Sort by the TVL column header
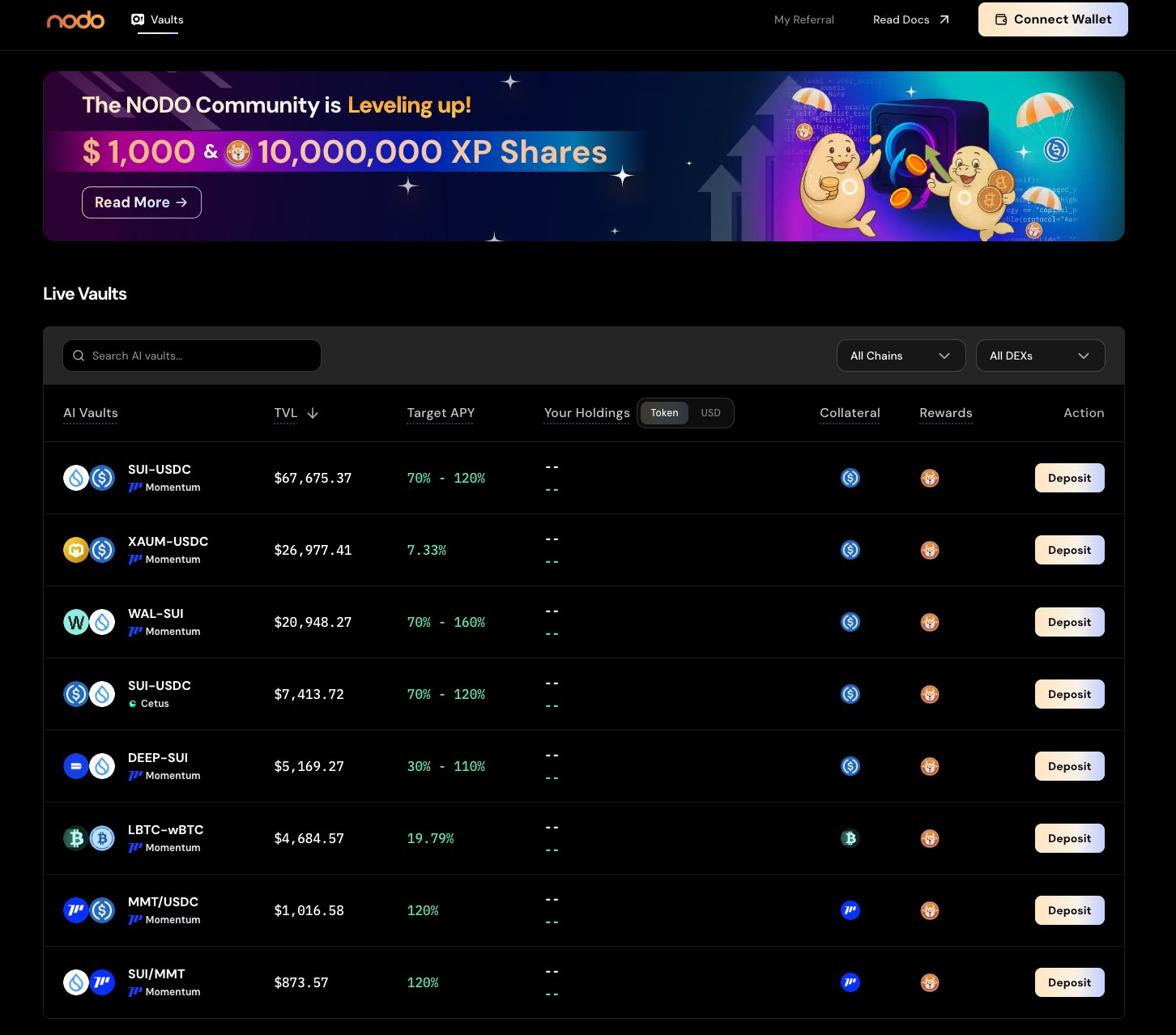 coord(286,413)
